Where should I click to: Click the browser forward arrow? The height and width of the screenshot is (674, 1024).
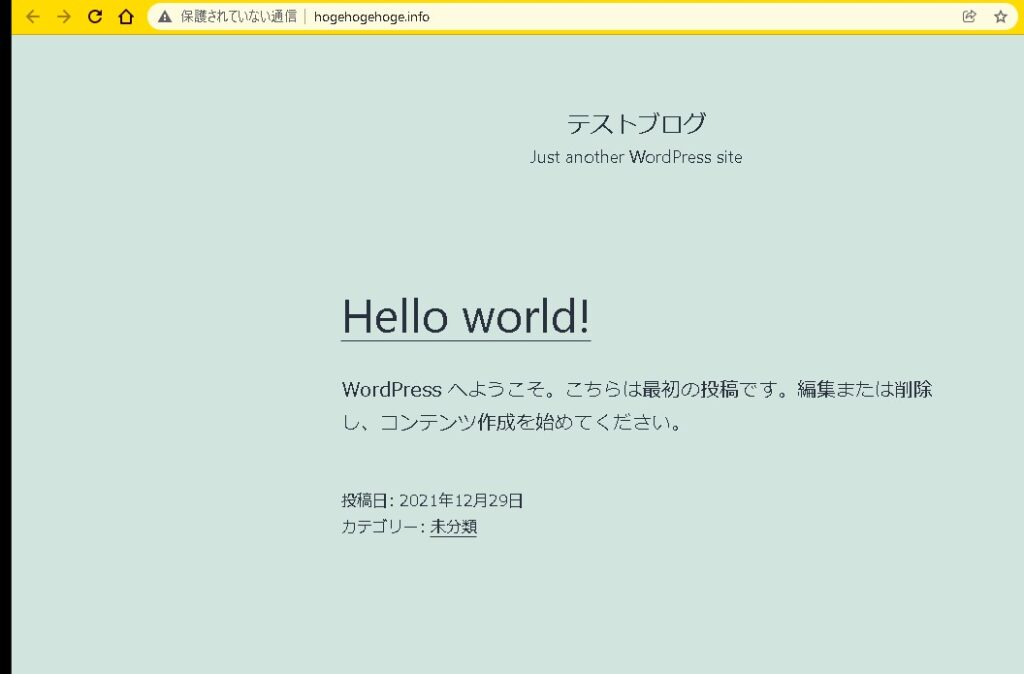64,17
